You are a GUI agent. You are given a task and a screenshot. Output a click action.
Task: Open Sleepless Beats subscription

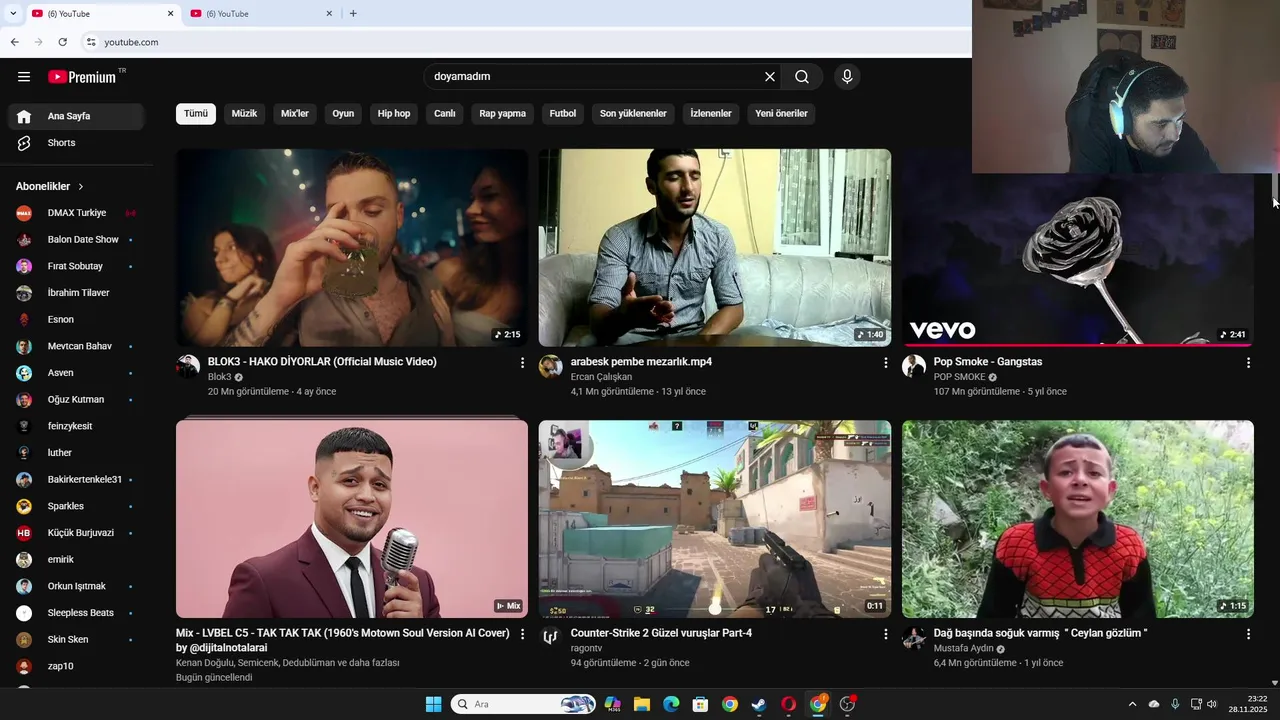(76, 613)
